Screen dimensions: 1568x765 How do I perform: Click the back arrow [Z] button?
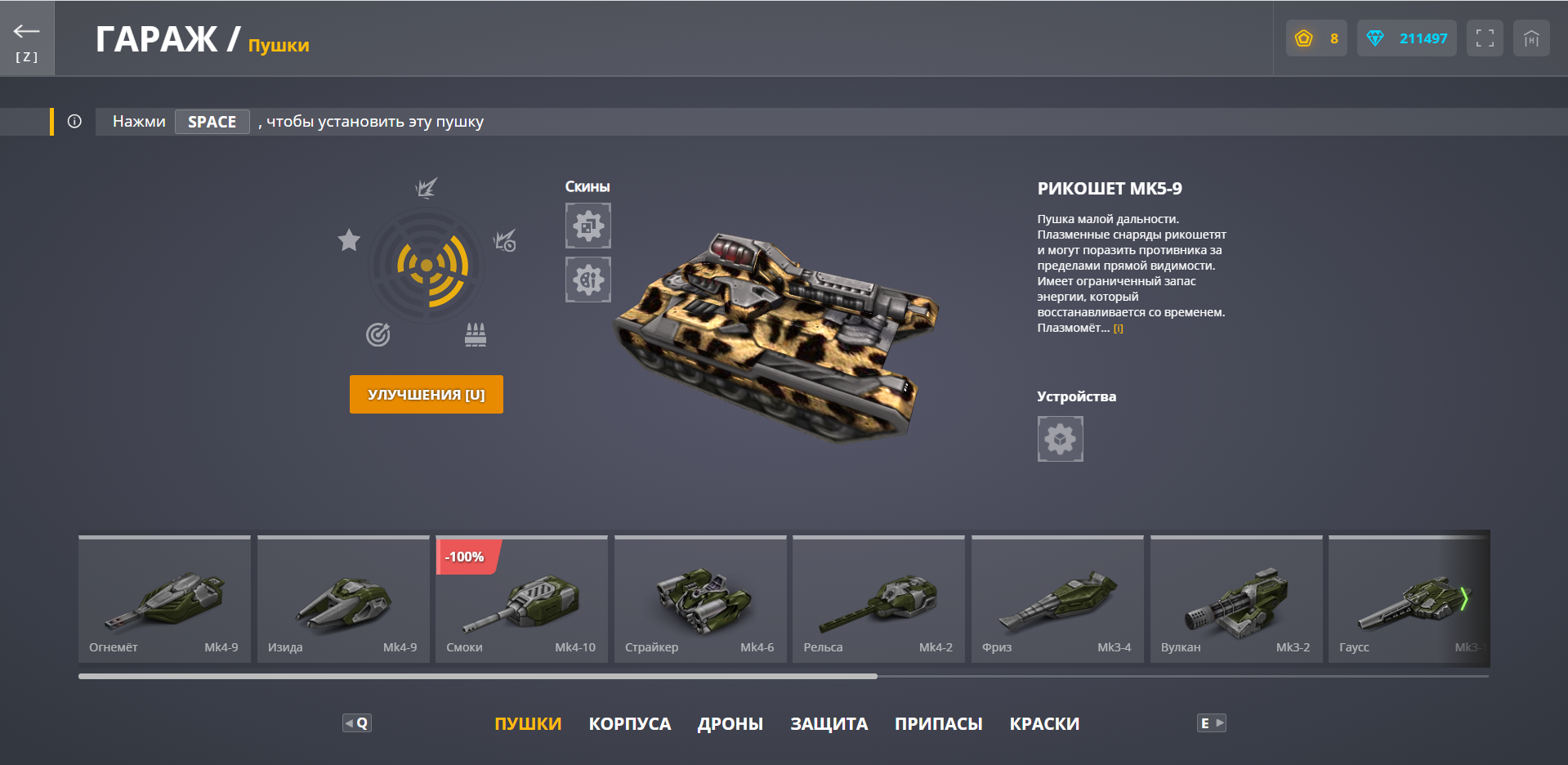27,38
